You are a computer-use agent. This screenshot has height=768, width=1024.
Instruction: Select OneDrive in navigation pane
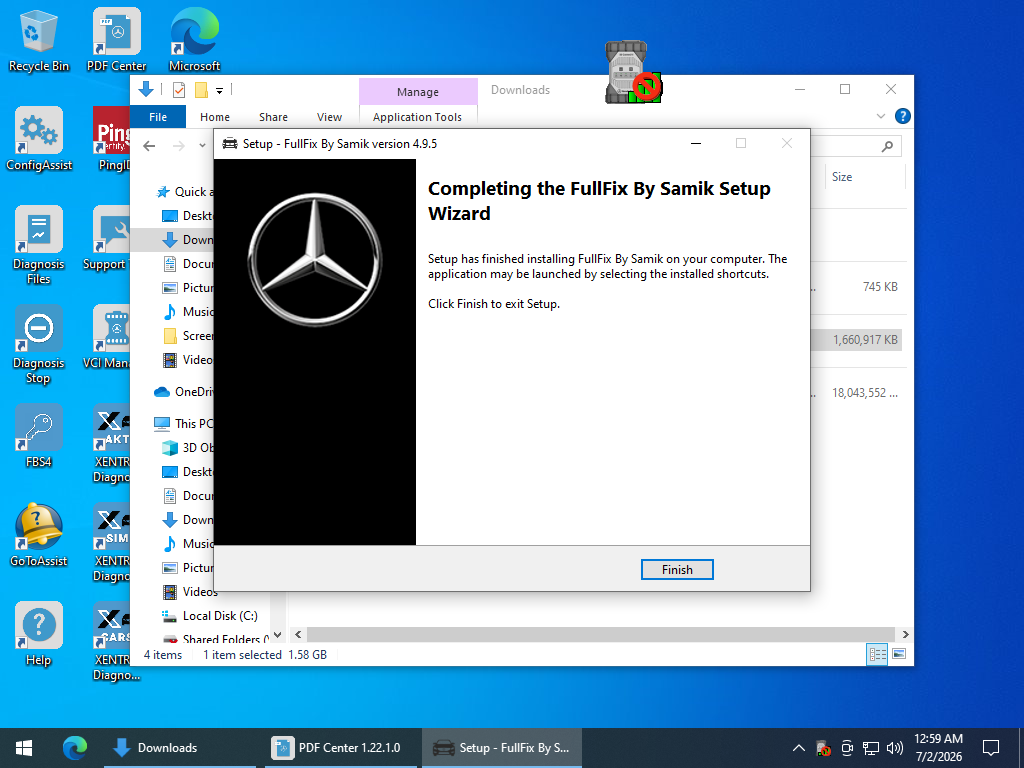(x=184, y=392)
